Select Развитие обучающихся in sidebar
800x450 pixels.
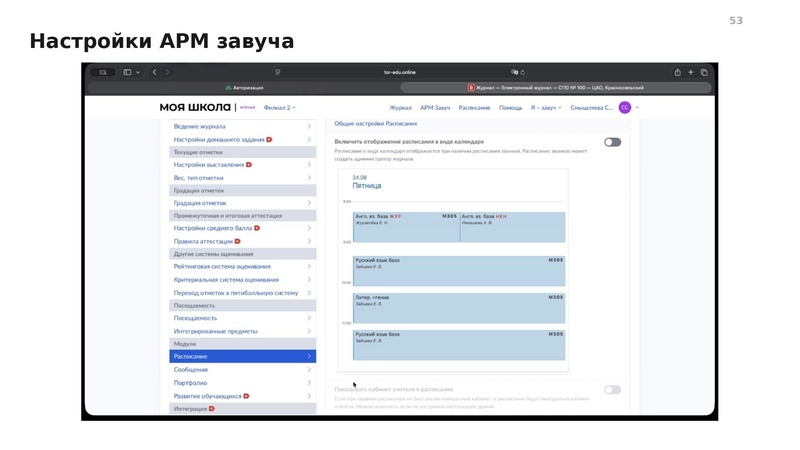242,396
